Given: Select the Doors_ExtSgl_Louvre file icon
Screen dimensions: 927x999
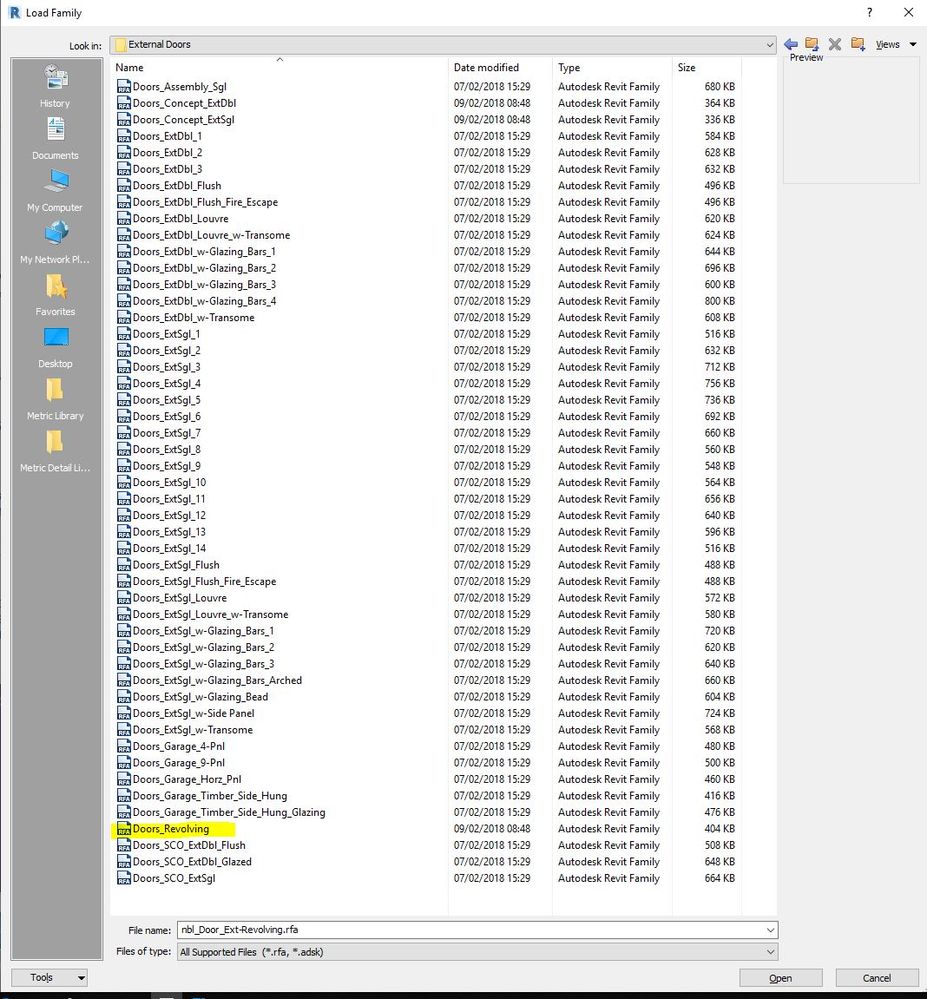Looking at the screenshot, I should (x=124, y=598).
